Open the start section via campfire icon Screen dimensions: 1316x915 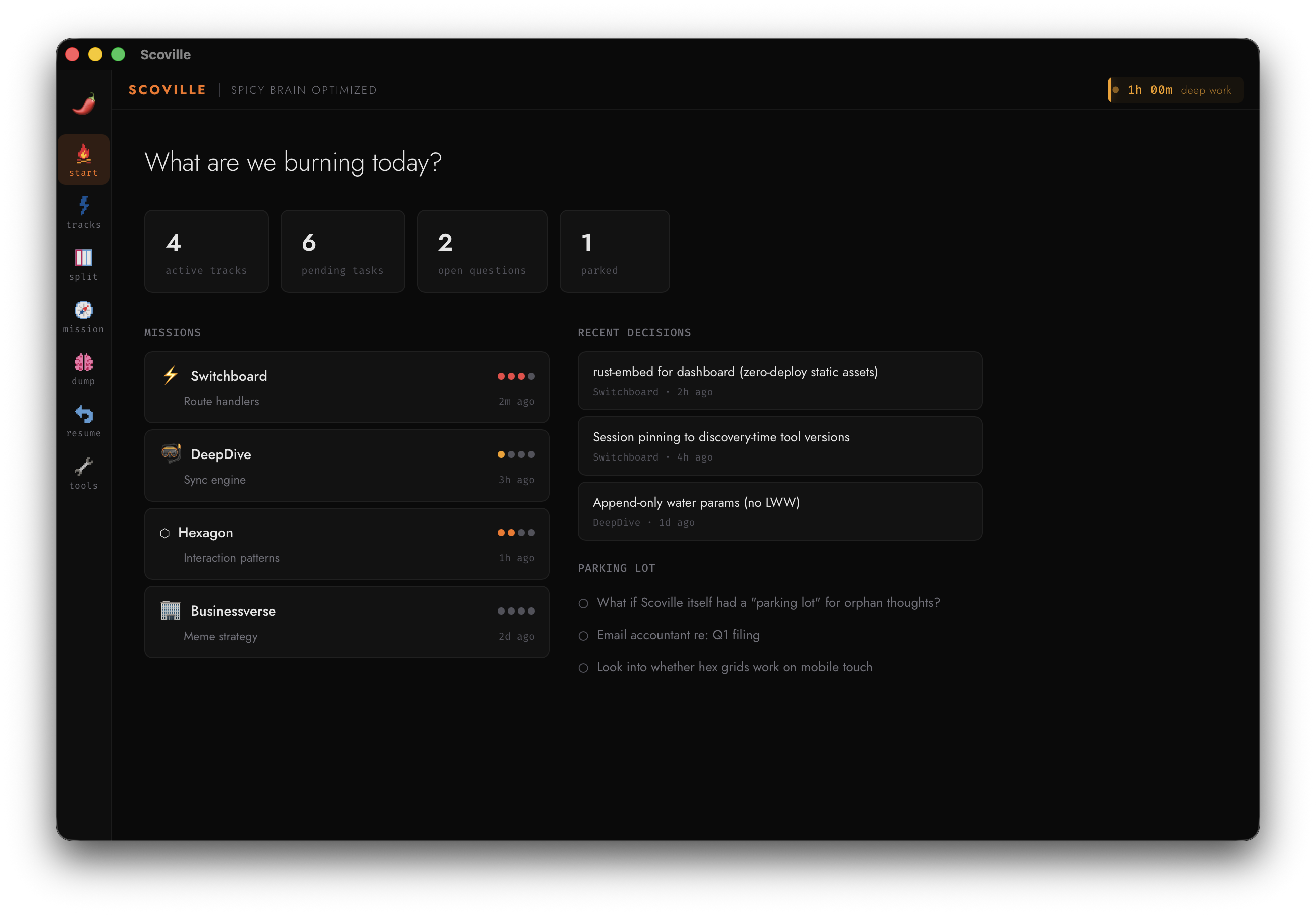pos(84,159)
